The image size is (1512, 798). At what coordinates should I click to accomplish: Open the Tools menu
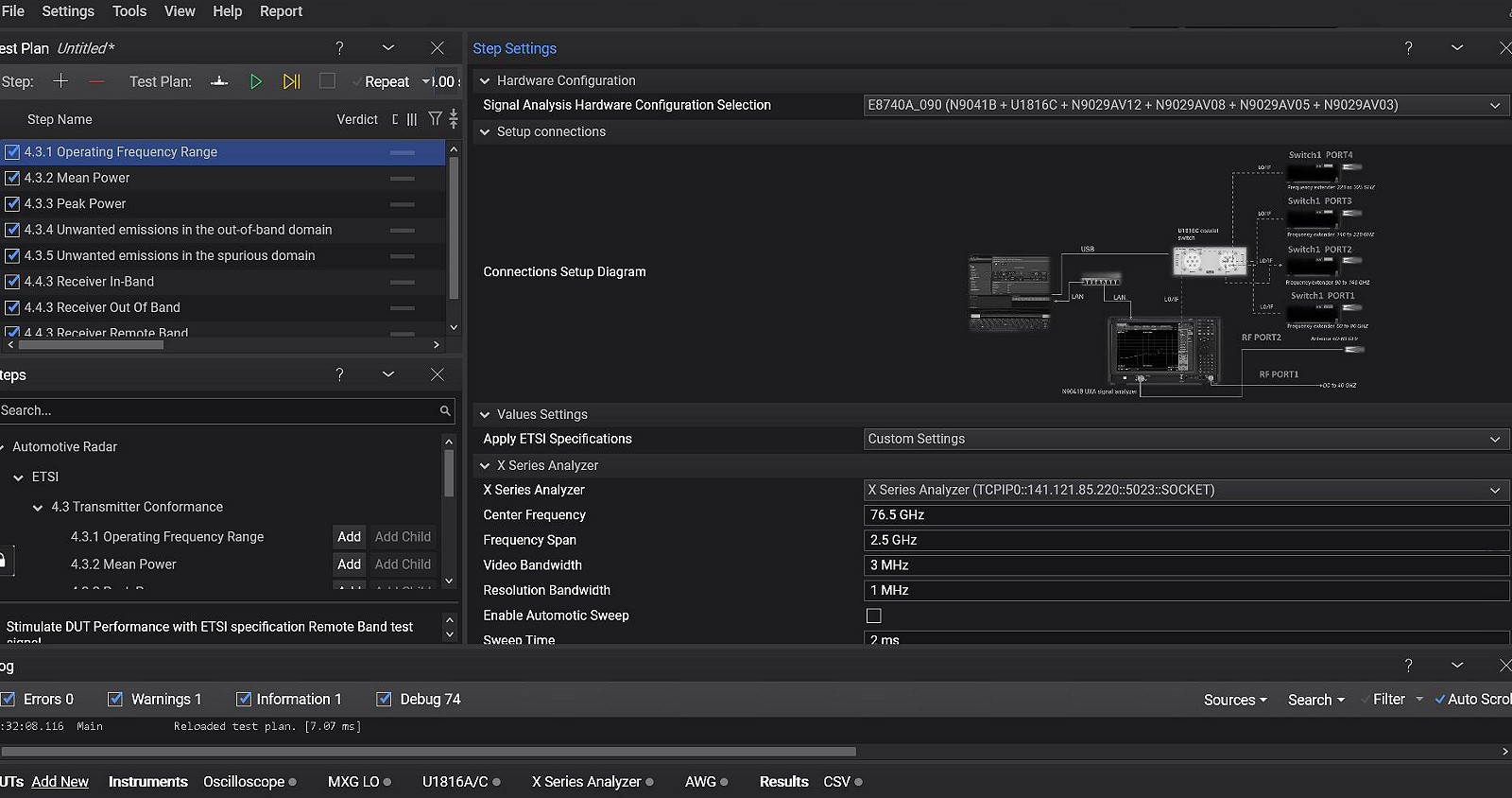[129, 11]
